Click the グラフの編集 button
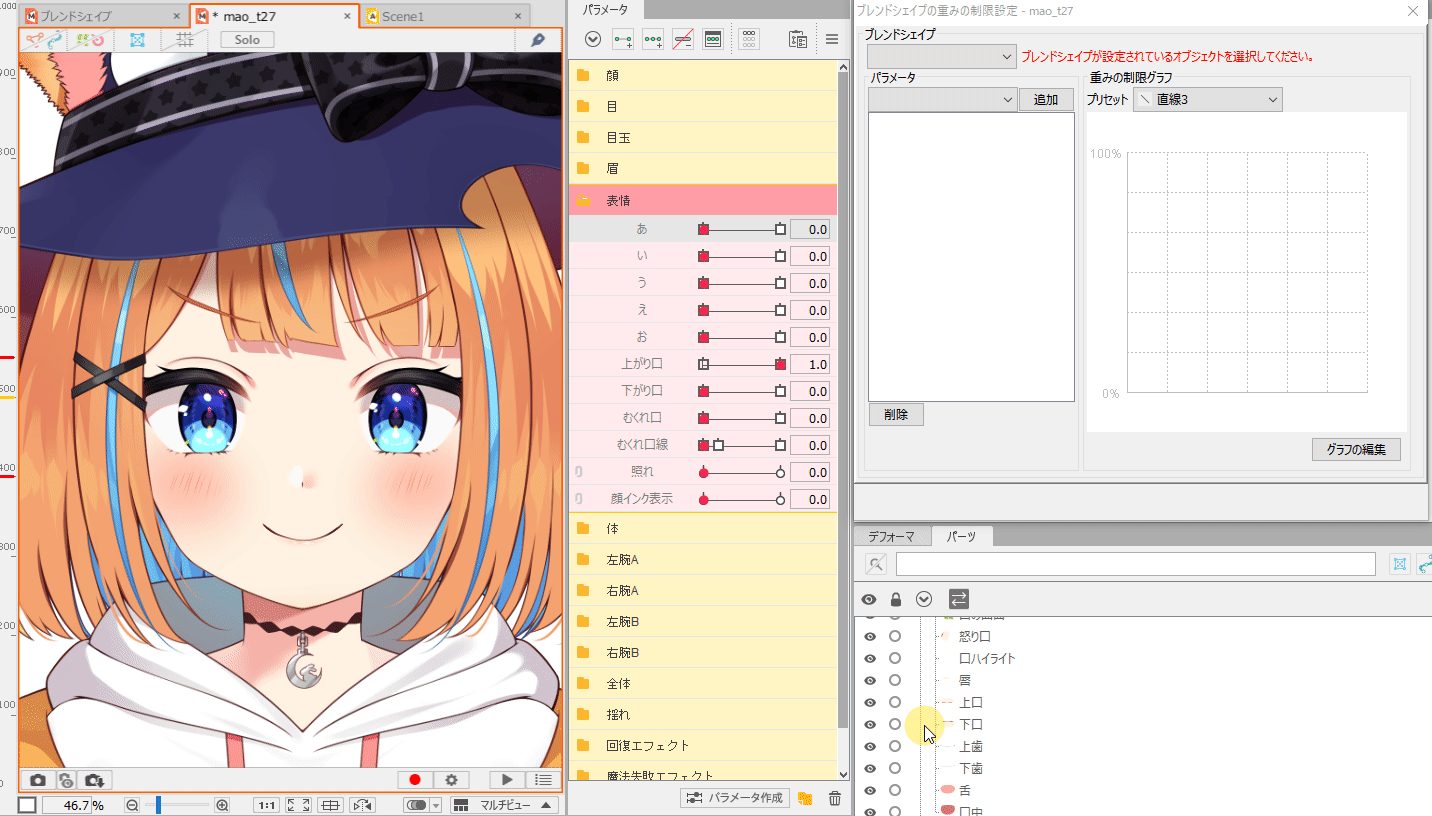Image resolution: width=1432 pixels, height=816 pixels. 1355,449
